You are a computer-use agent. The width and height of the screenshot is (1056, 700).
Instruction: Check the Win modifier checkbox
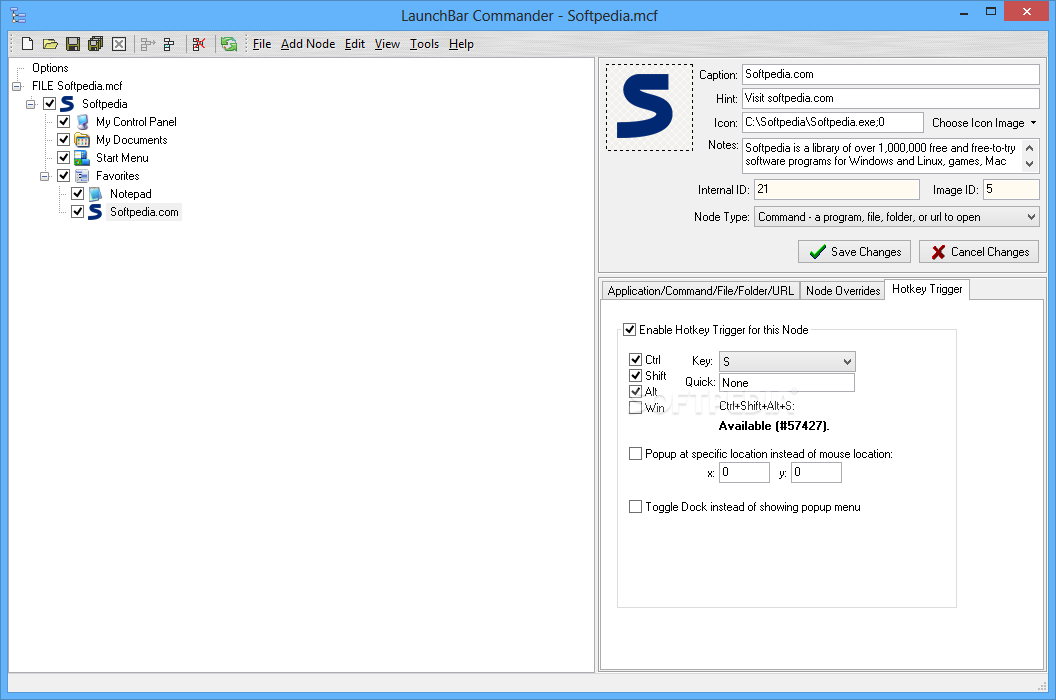635,408
